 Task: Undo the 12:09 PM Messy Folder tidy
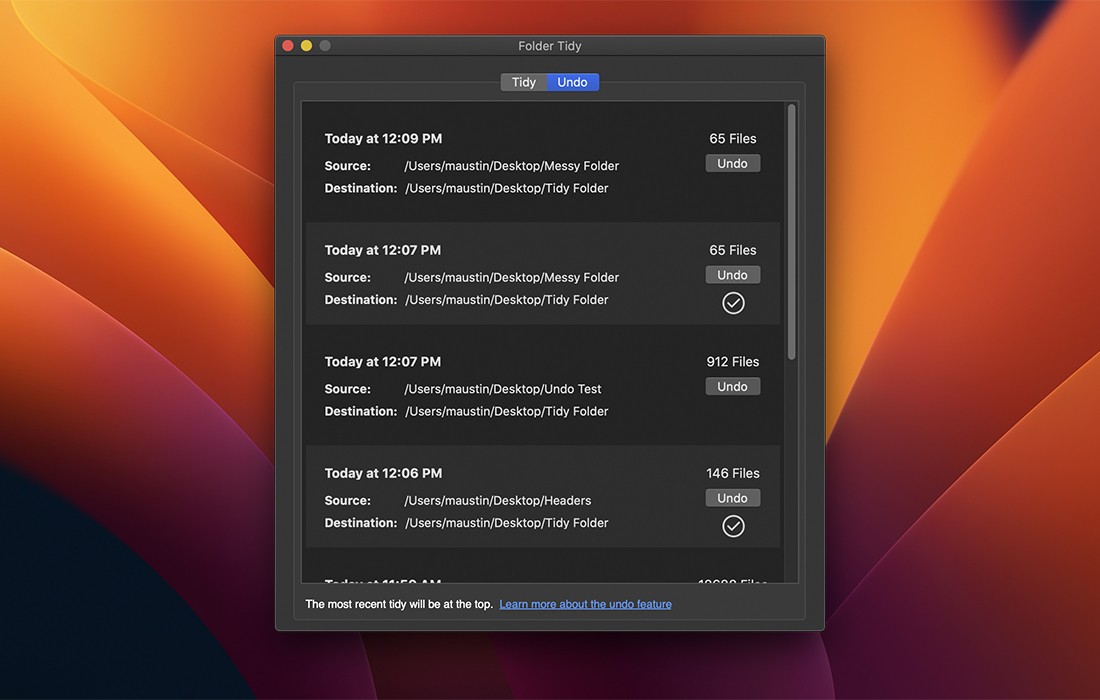(x=732, y=163)
